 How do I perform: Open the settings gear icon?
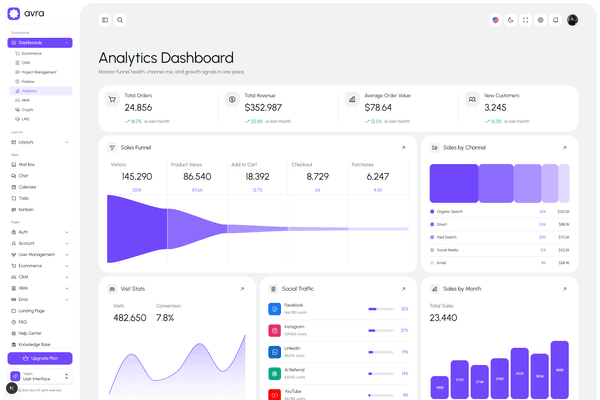tap(540, 20)
